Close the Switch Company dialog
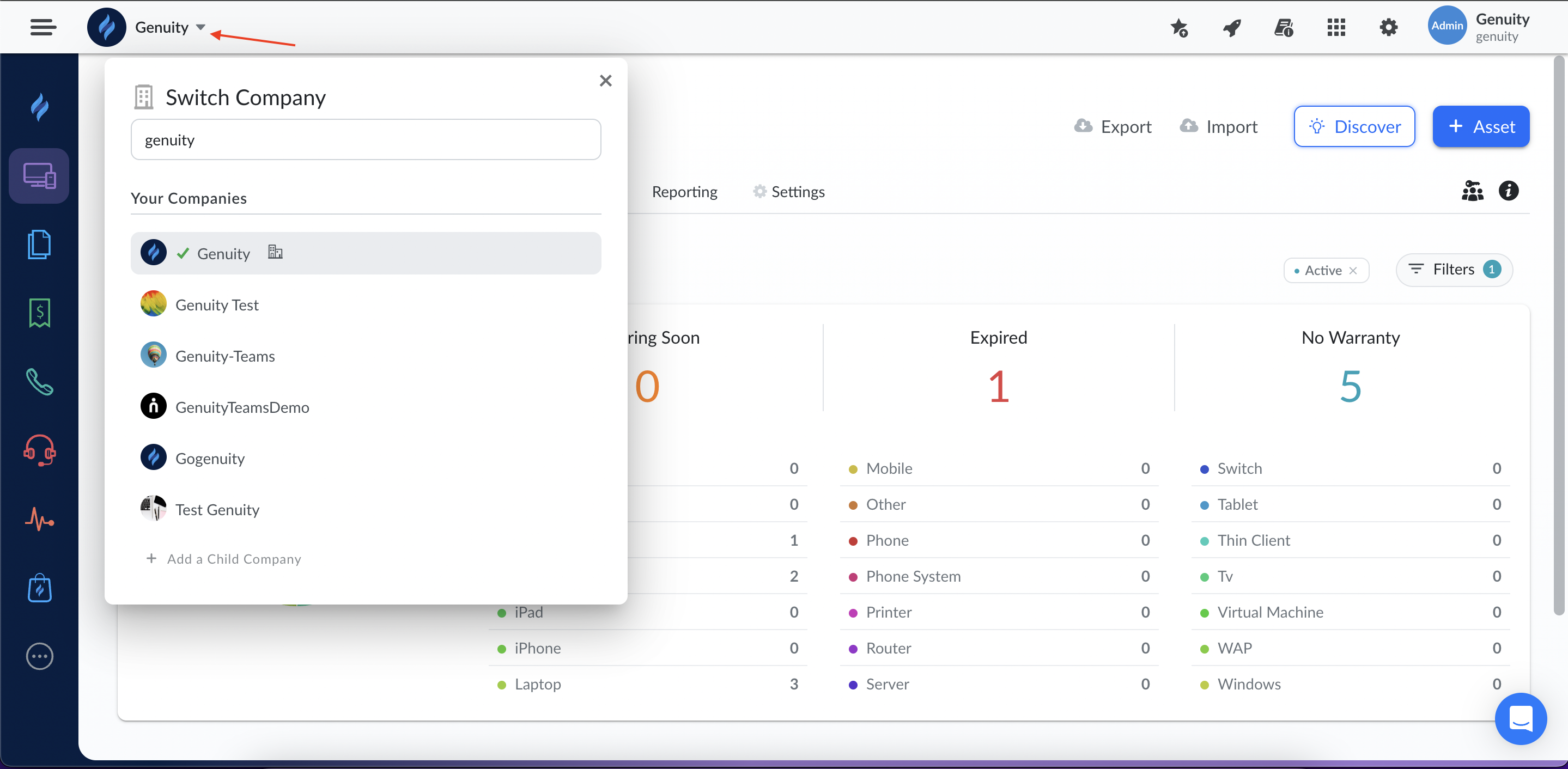 606,81
